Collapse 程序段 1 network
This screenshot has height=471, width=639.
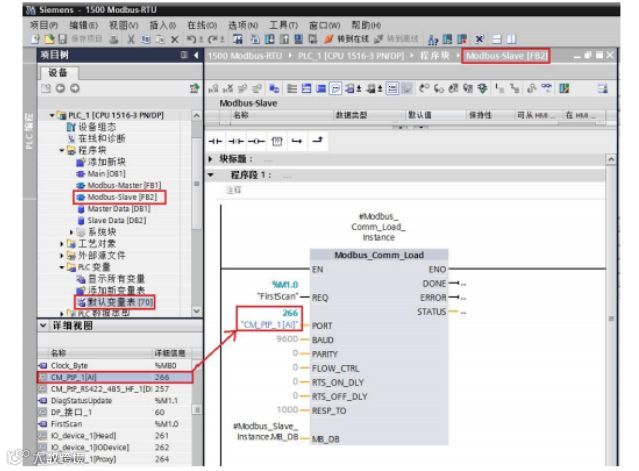(x=211, y=175)
